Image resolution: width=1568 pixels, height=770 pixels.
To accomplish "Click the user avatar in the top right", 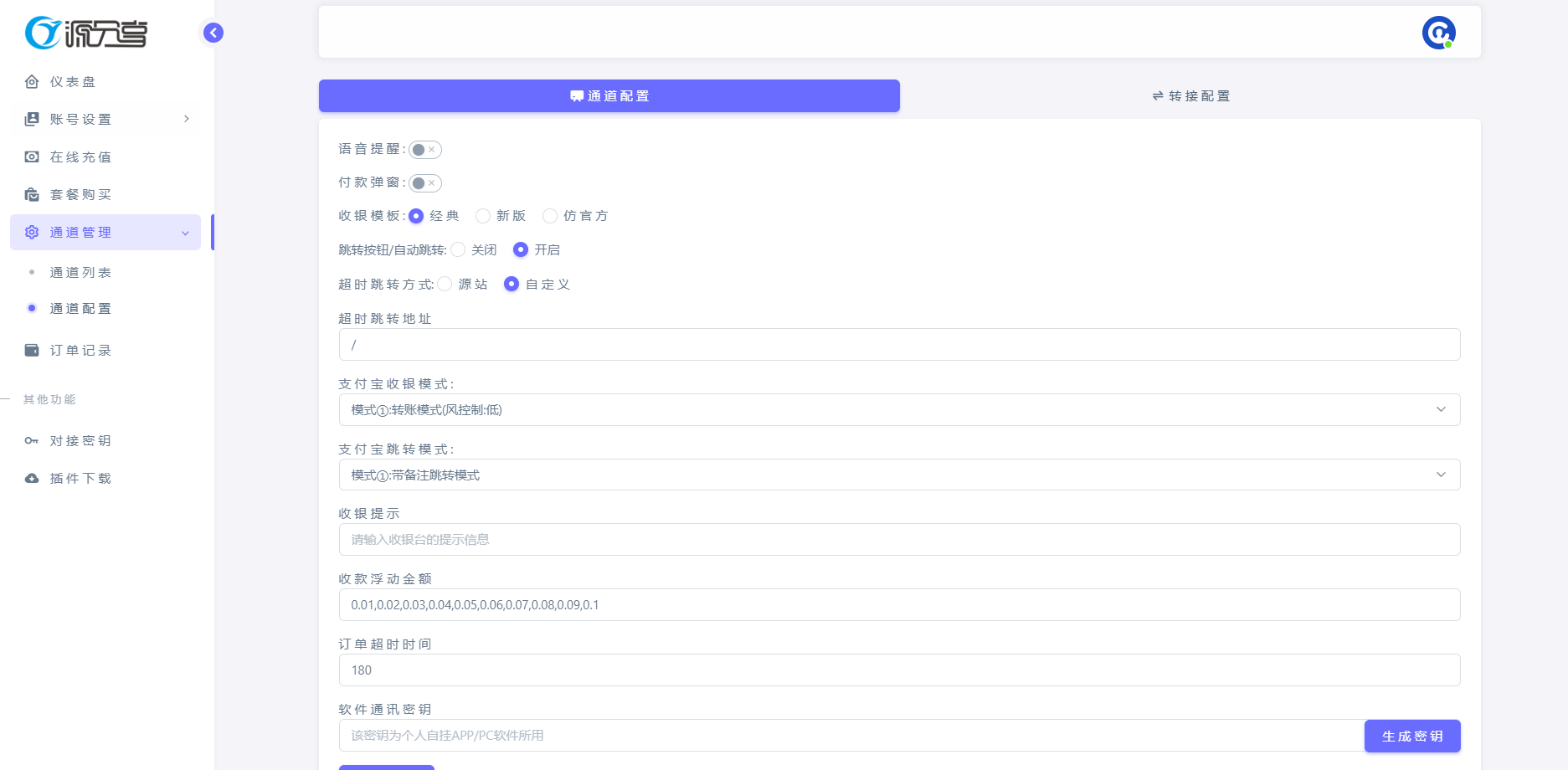I will (x=1438, y=33).
